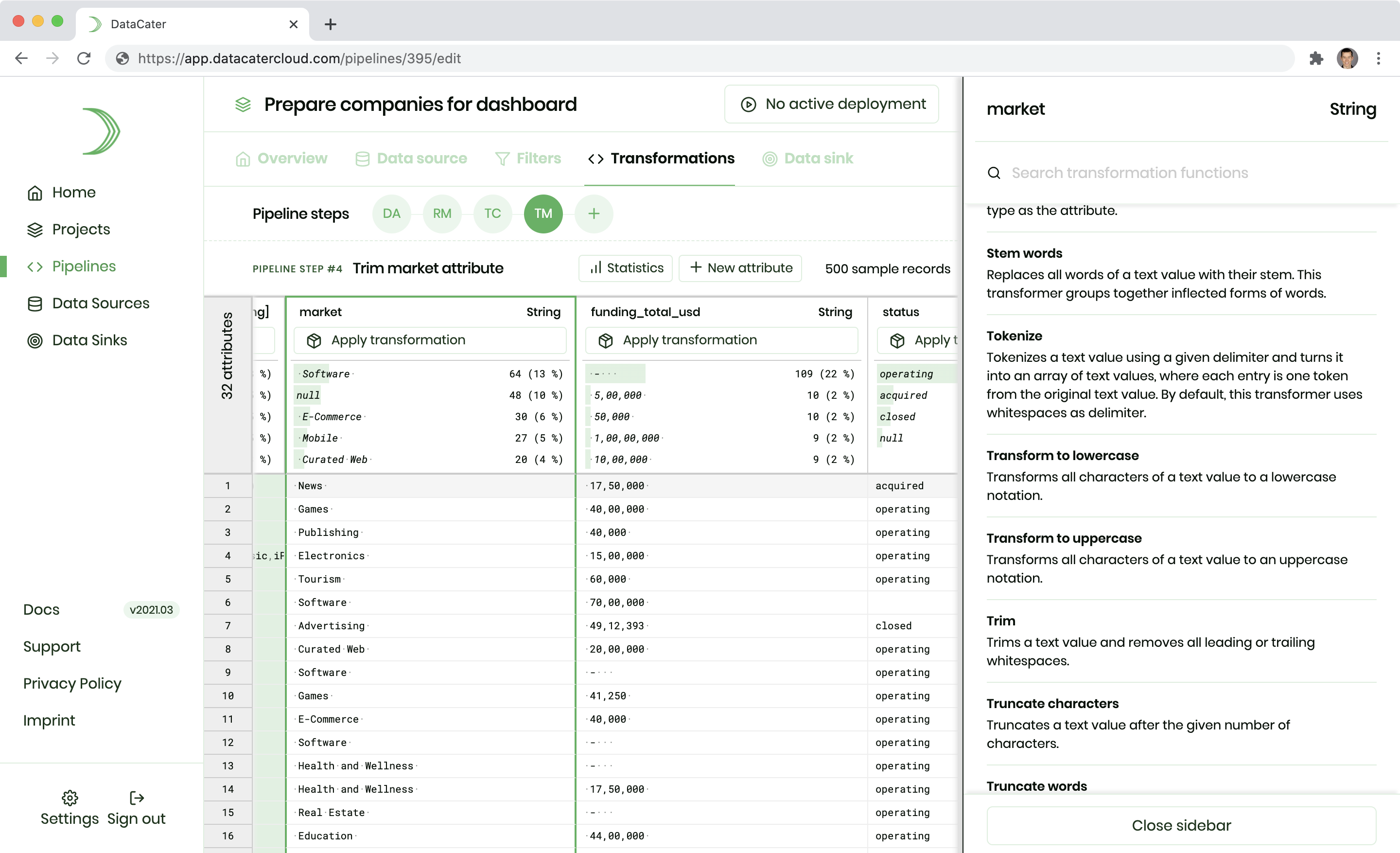Click Add new pipeline step button
The width and height of the screenshot is (1400, 853).
tap(593, 213)
